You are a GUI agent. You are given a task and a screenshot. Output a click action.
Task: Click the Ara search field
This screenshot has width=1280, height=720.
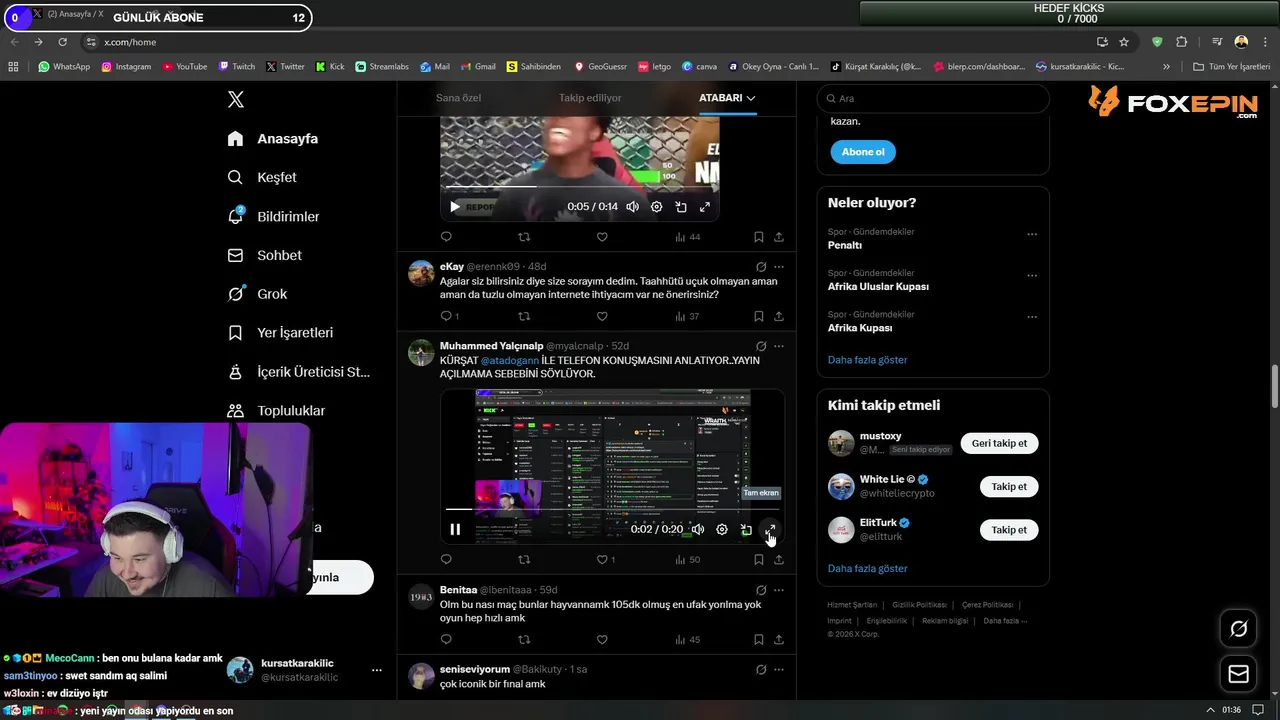(933, 99)
